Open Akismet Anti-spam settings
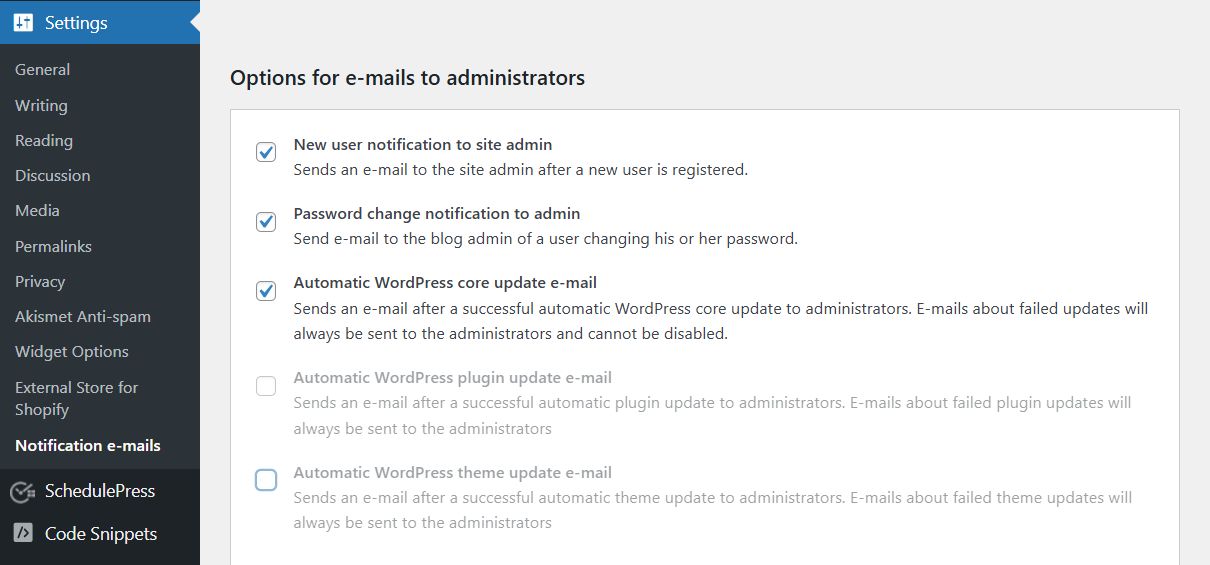 pyautogui.click(x=83, y=316)
